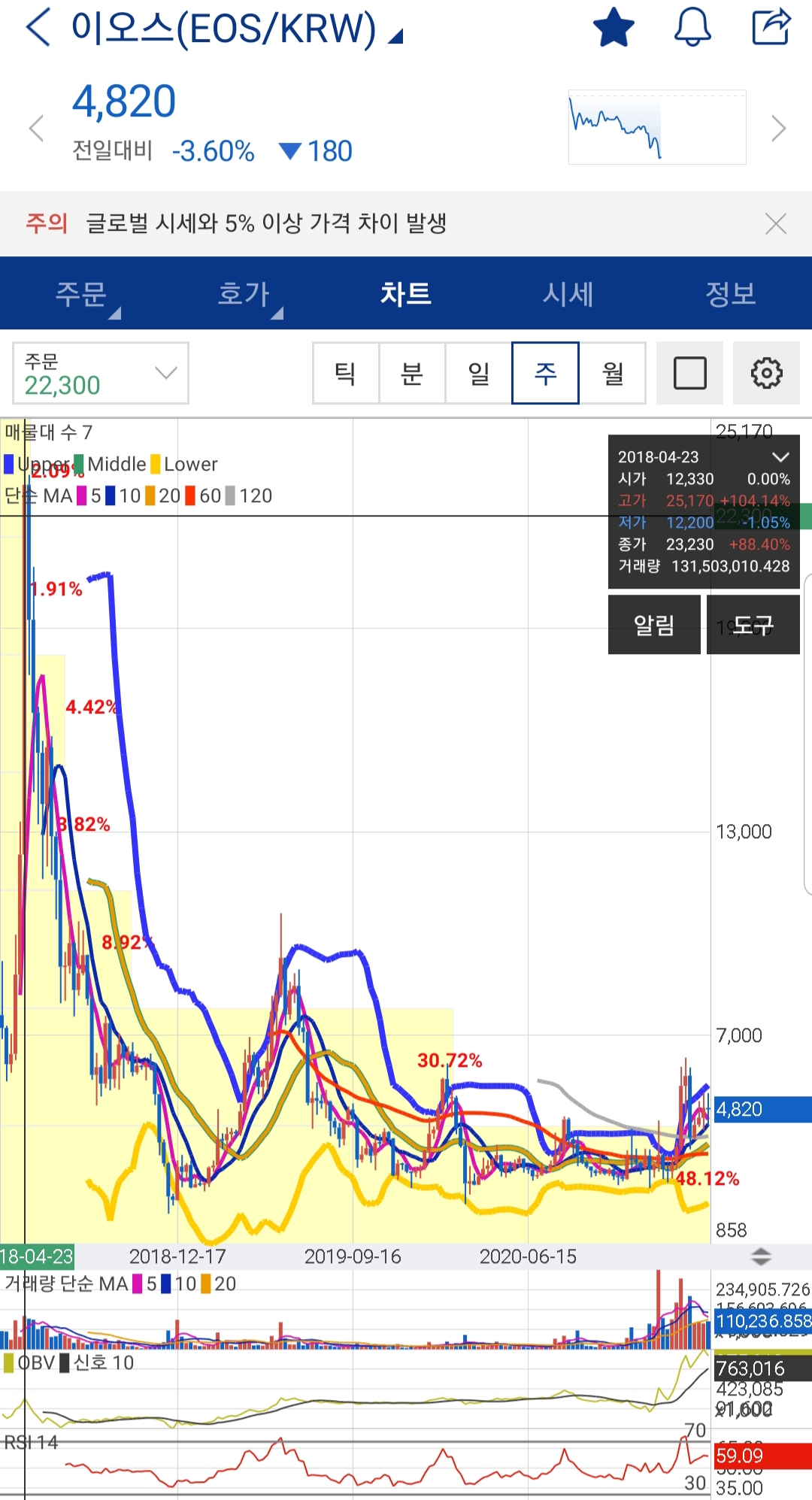Image resolution: width=812 pixels, height=1500 pixels.
Task: Click the 13,000 price axis label
Action: [x=744, y=832]
